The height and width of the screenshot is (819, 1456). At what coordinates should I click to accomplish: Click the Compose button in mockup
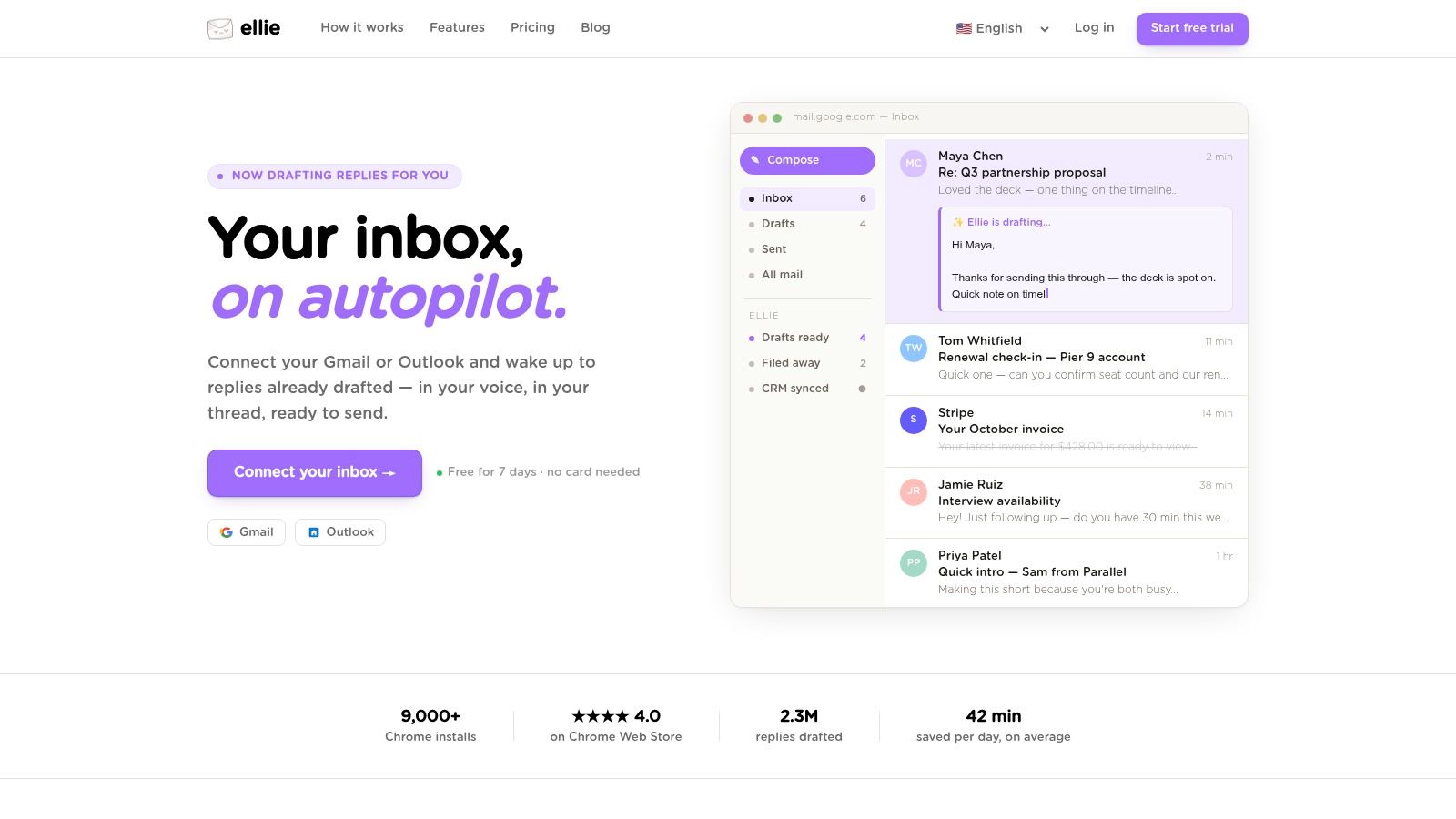[807, 160]
